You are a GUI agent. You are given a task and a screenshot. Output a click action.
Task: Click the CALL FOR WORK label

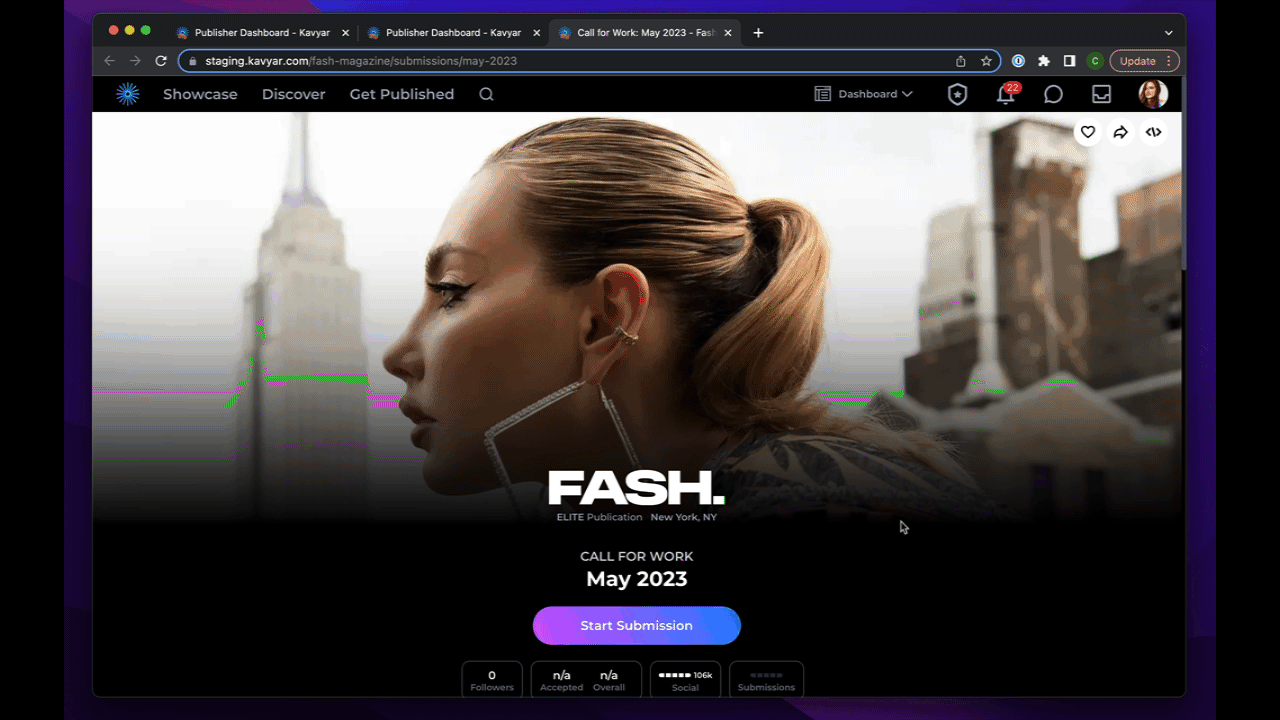coord(637,556)
